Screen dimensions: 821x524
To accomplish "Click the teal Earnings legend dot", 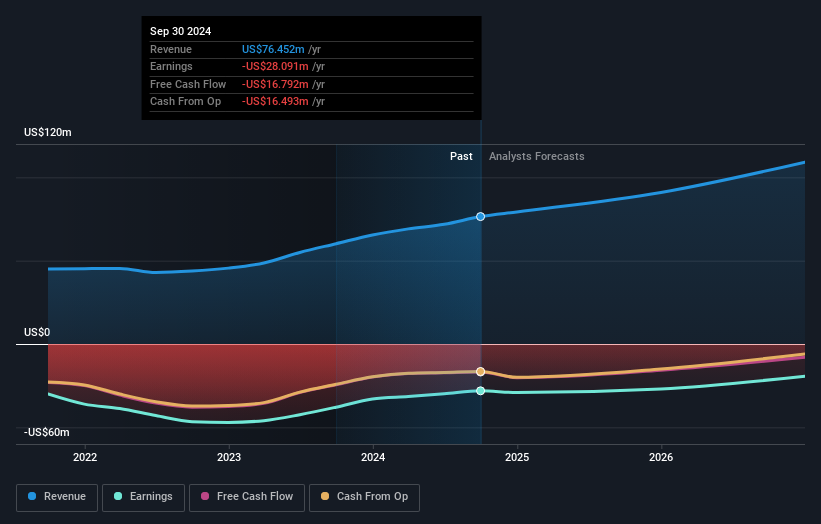I will pyautogui.click(x=118, y=496).
